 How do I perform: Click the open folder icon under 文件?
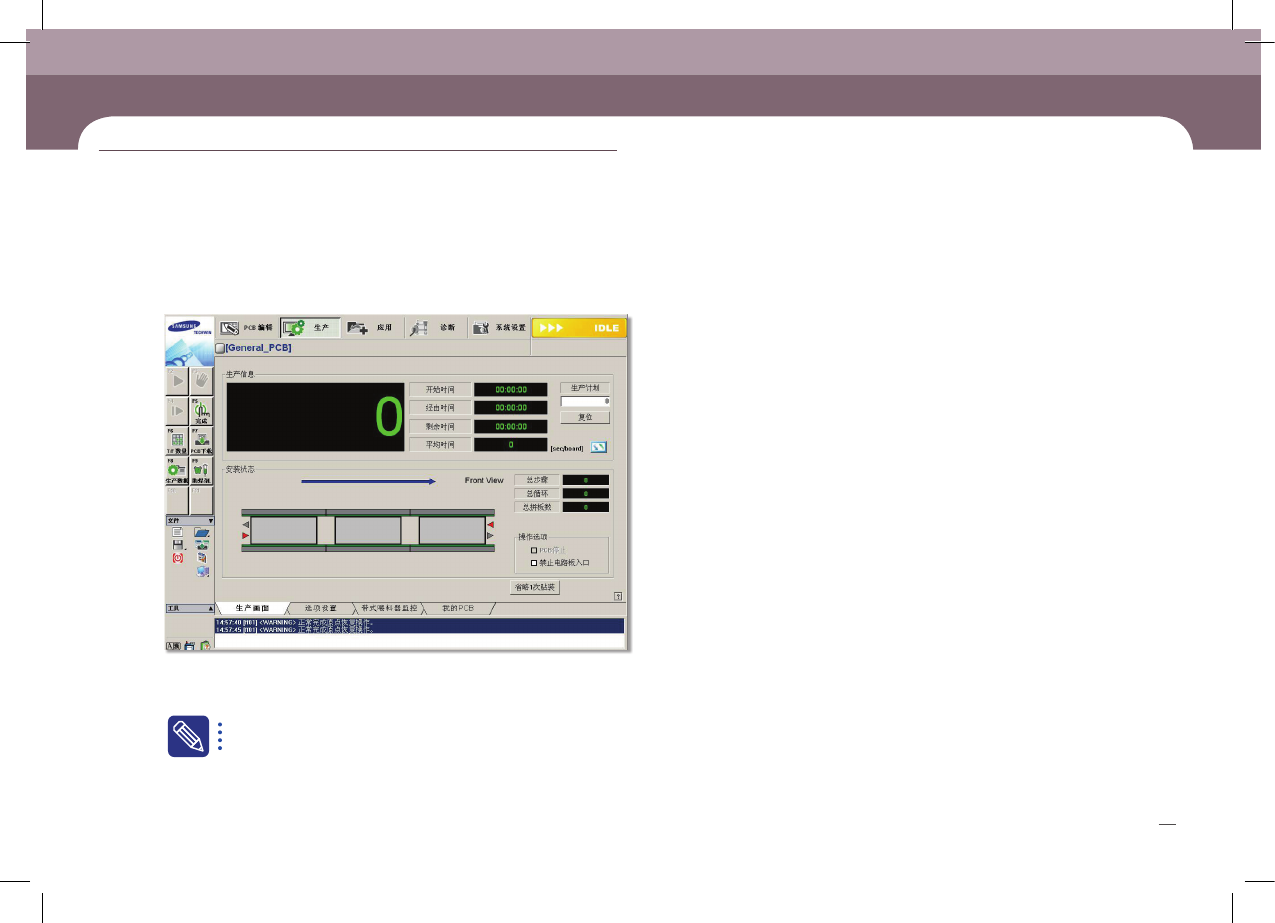coord(202,532)
